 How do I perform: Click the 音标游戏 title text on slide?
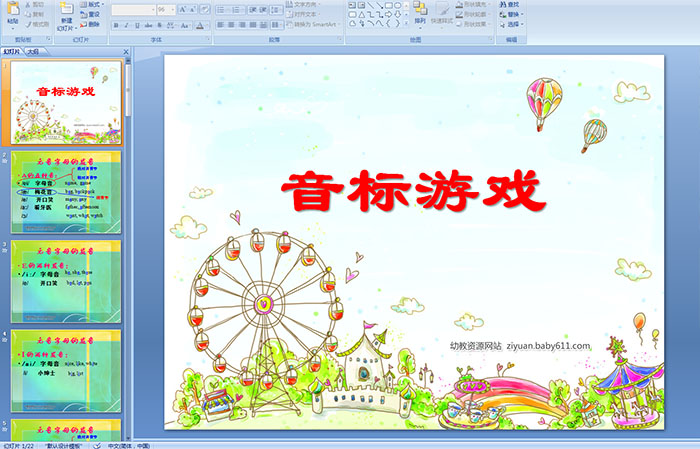coord(413,191)
